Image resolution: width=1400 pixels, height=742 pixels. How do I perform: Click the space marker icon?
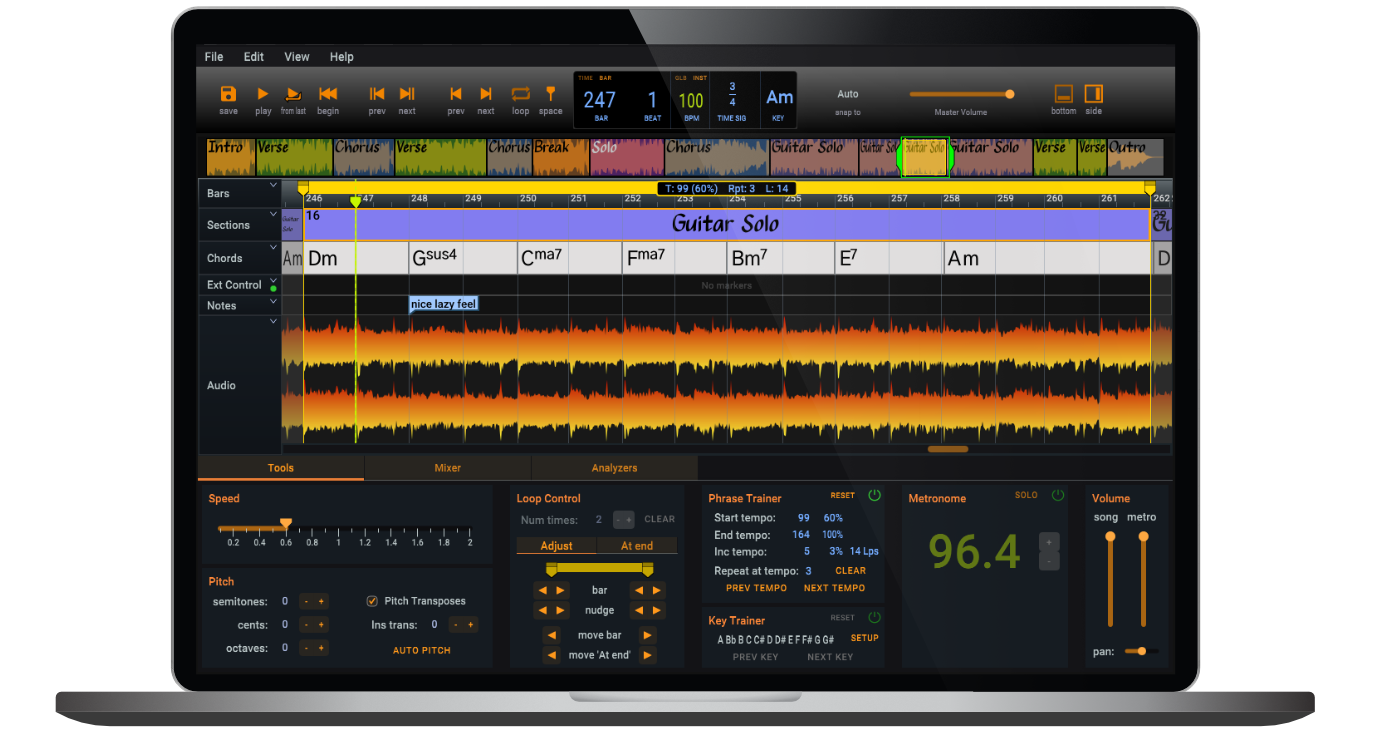tap(550, 94)
